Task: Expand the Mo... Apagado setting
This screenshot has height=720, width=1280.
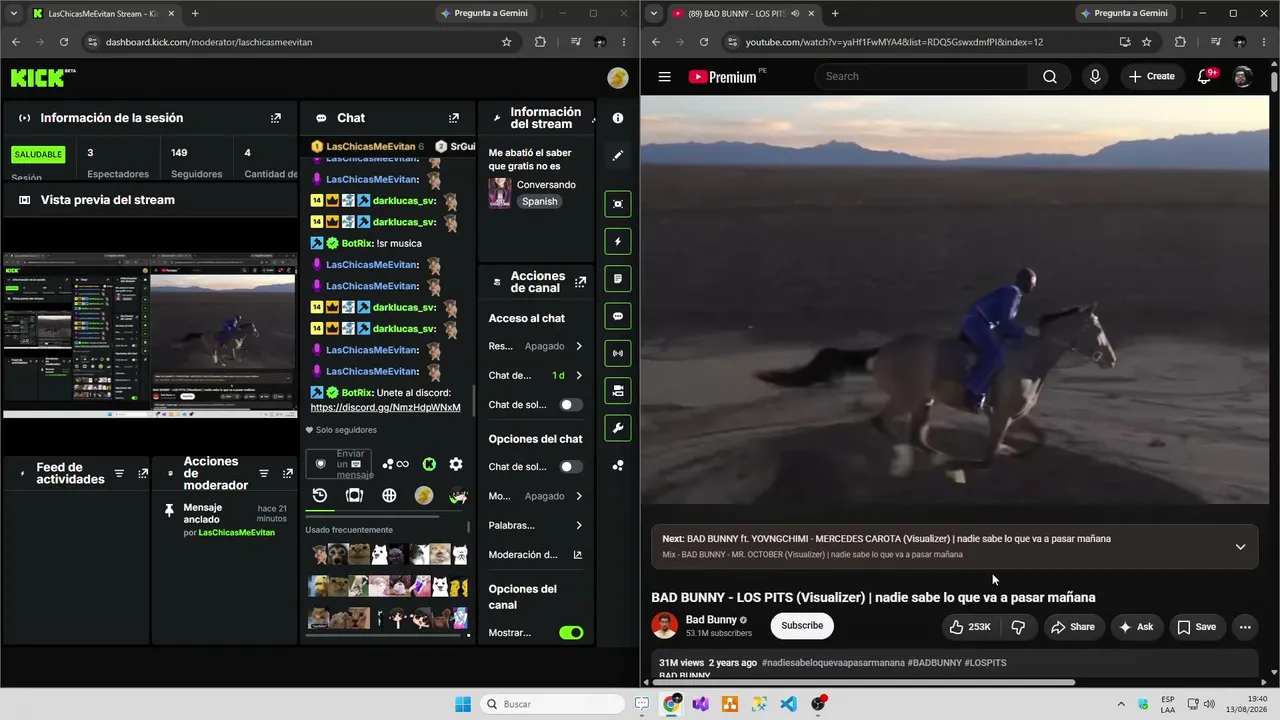Action: click(x=536, y=496)
